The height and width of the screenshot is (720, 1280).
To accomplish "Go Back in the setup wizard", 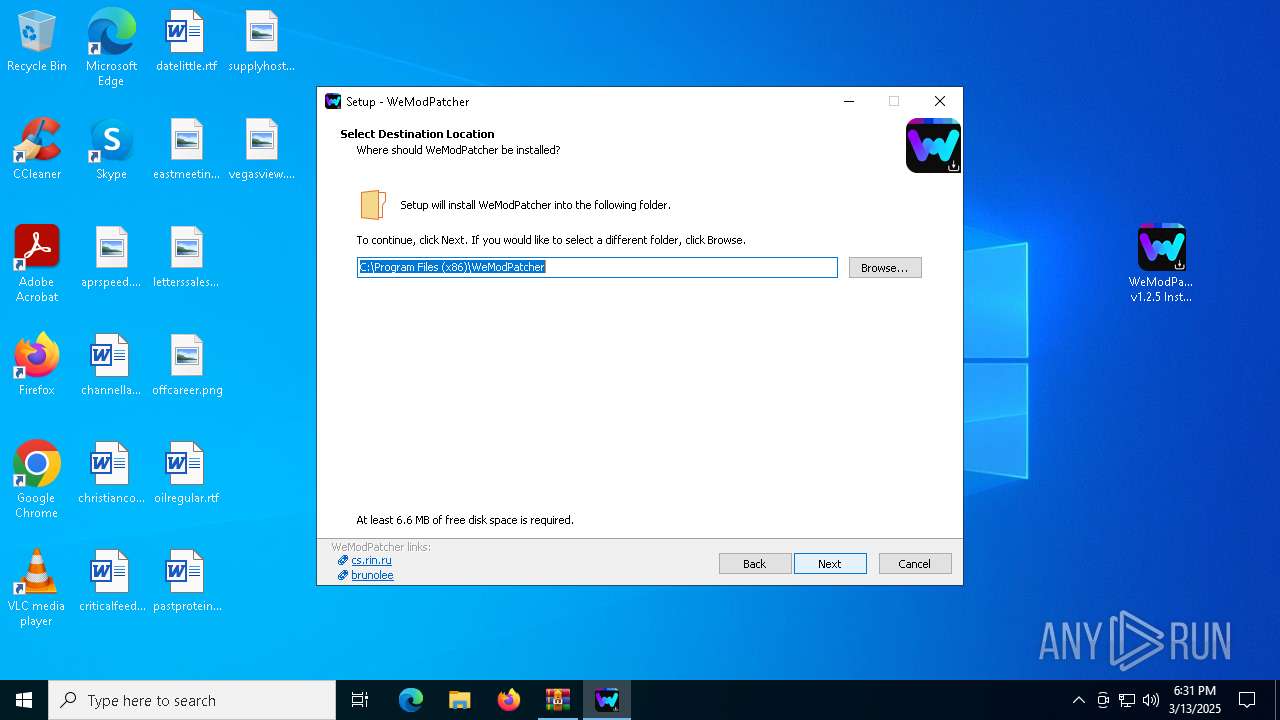I will [755, 564].
